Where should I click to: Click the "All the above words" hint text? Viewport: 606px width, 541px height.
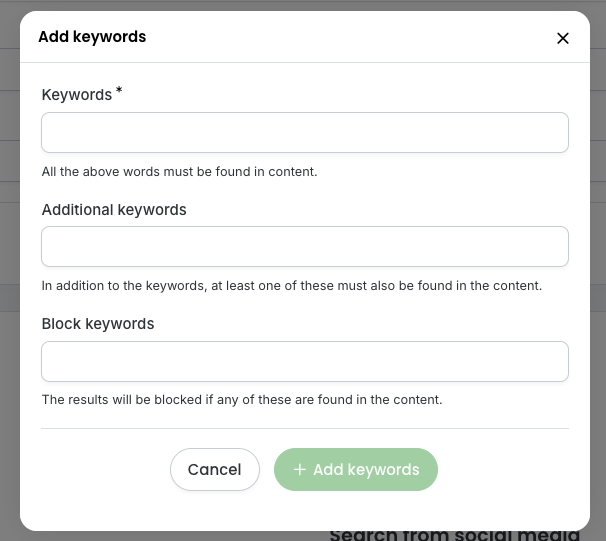[x=179, y=172]
